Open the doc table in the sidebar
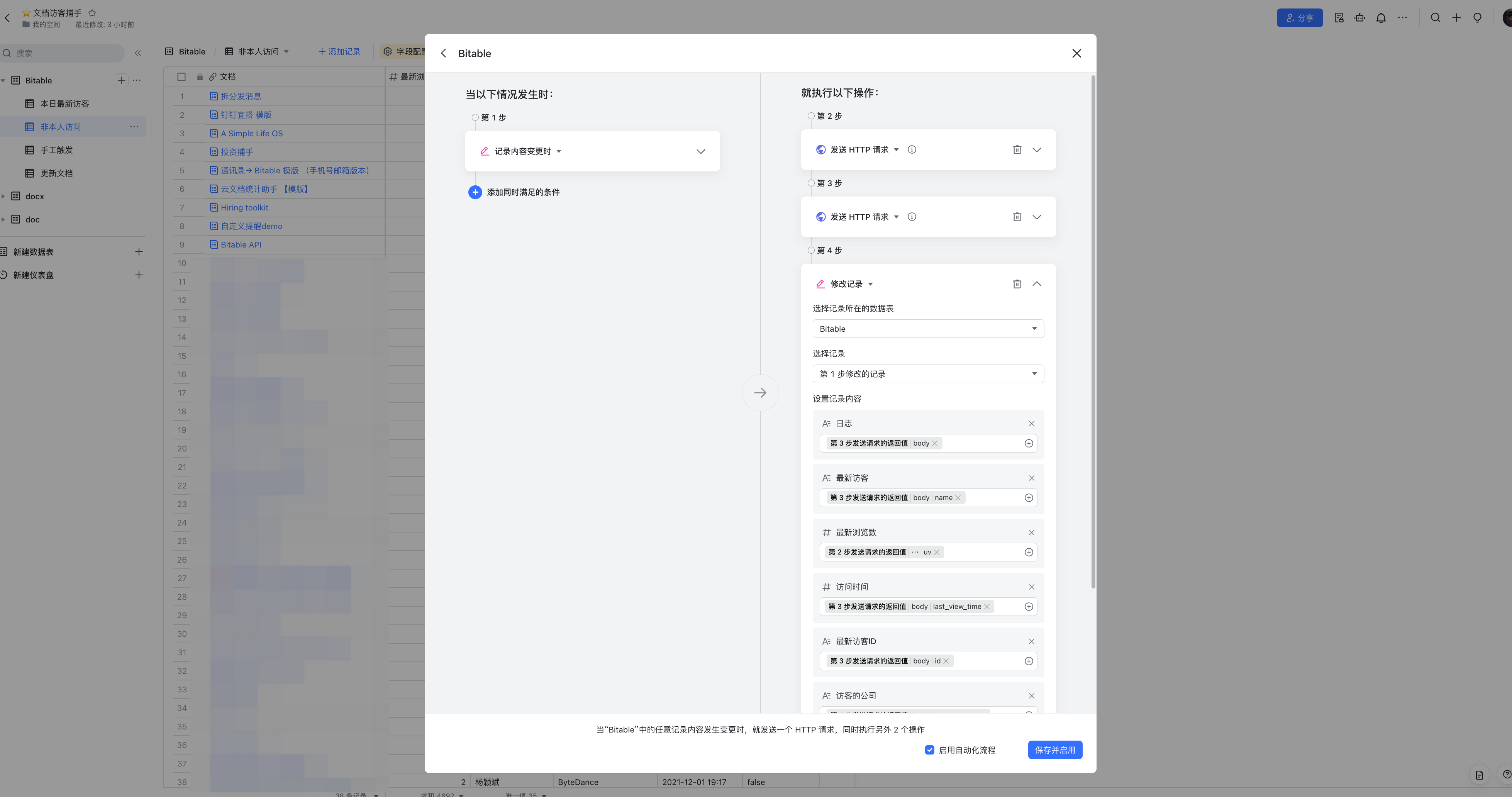Viewport: 1512px width, 797px height. 33,219
